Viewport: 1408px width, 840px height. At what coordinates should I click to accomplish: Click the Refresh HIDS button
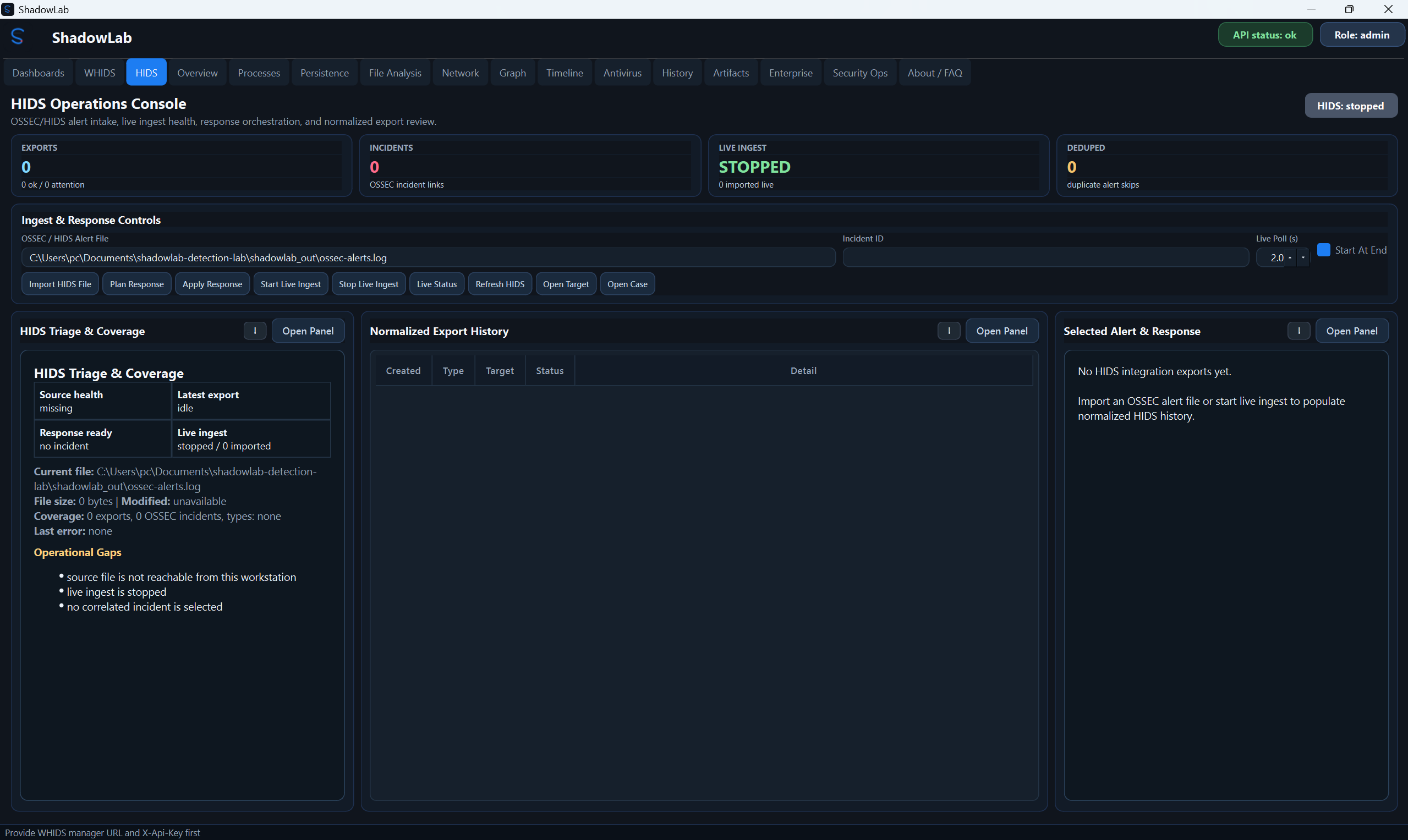tap(500, 284)
